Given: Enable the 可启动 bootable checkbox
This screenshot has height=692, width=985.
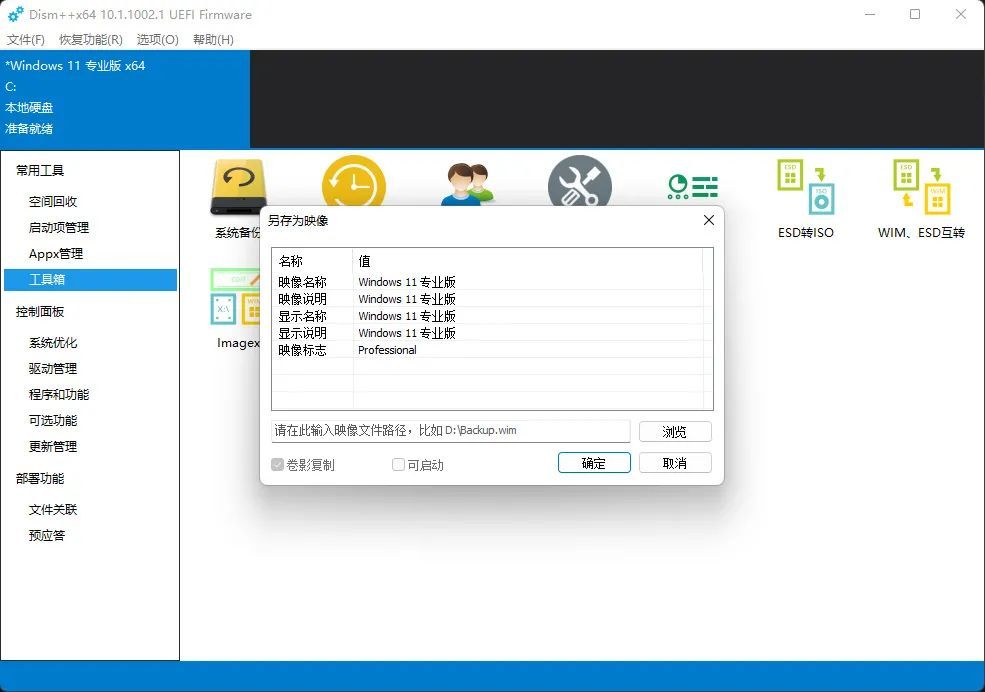Looking at the screenshot, I should pyautogui.click(x=397, y=464).
